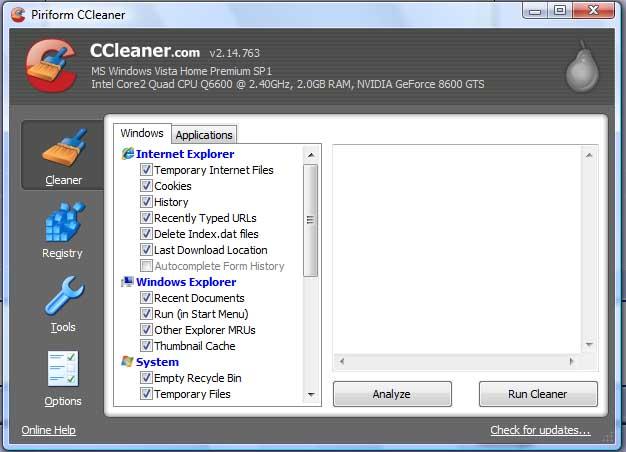Uncheck Temporary Internet Files
Viewport: 626px width, 452px height.
tap(147, 170)
